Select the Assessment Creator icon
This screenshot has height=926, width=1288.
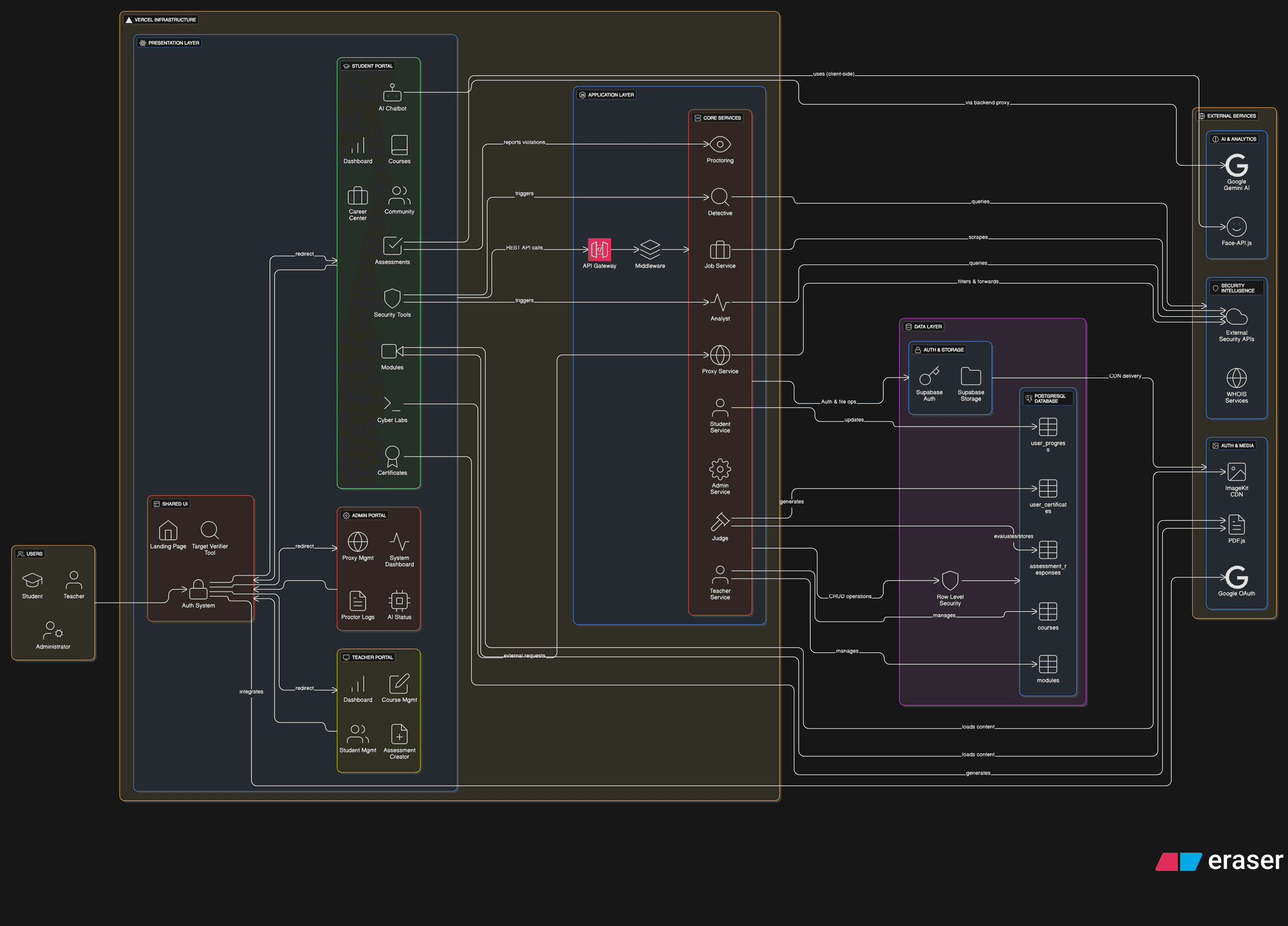(400, 733)
